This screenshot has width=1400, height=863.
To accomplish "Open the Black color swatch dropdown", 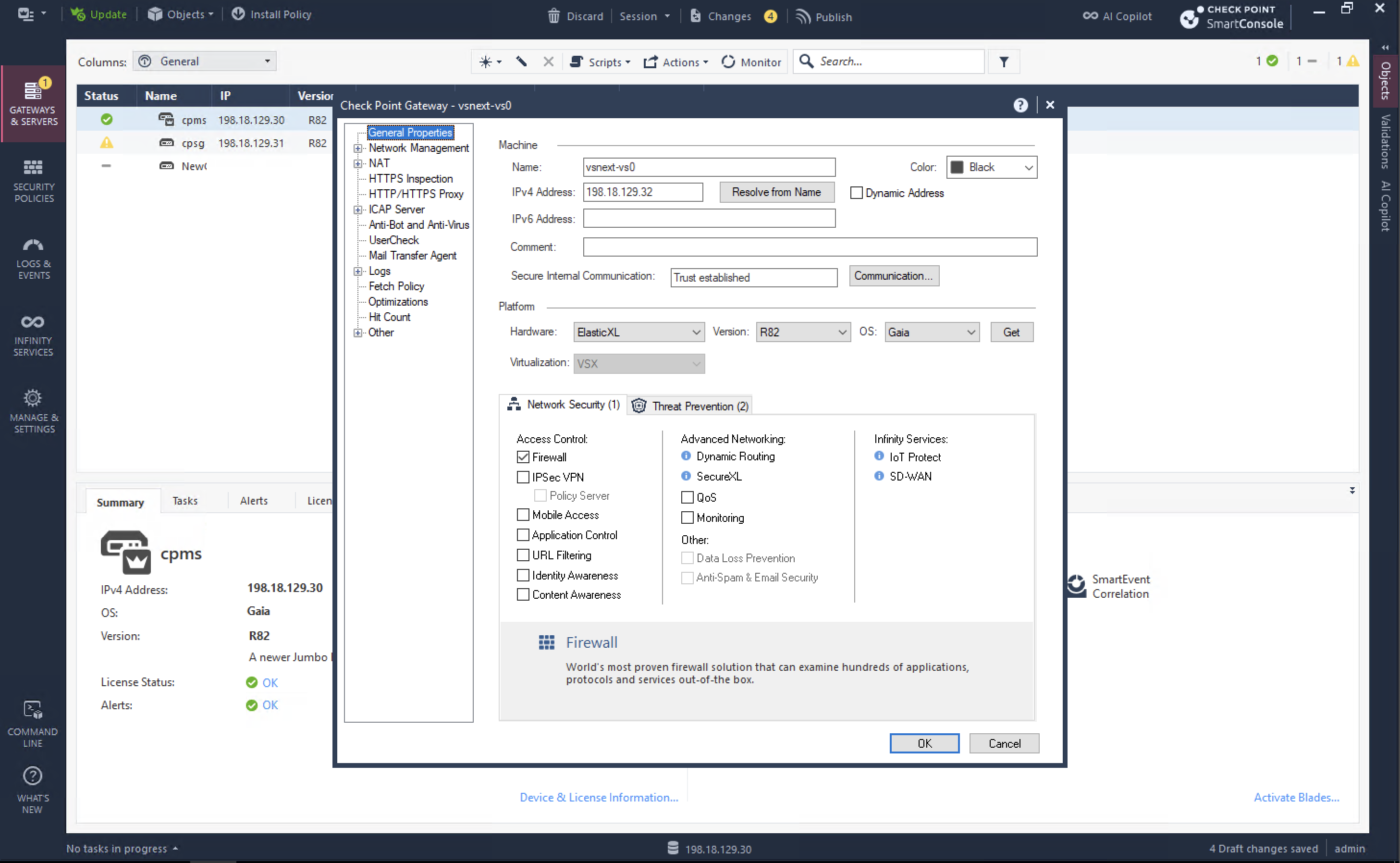I will coord(992,167).
